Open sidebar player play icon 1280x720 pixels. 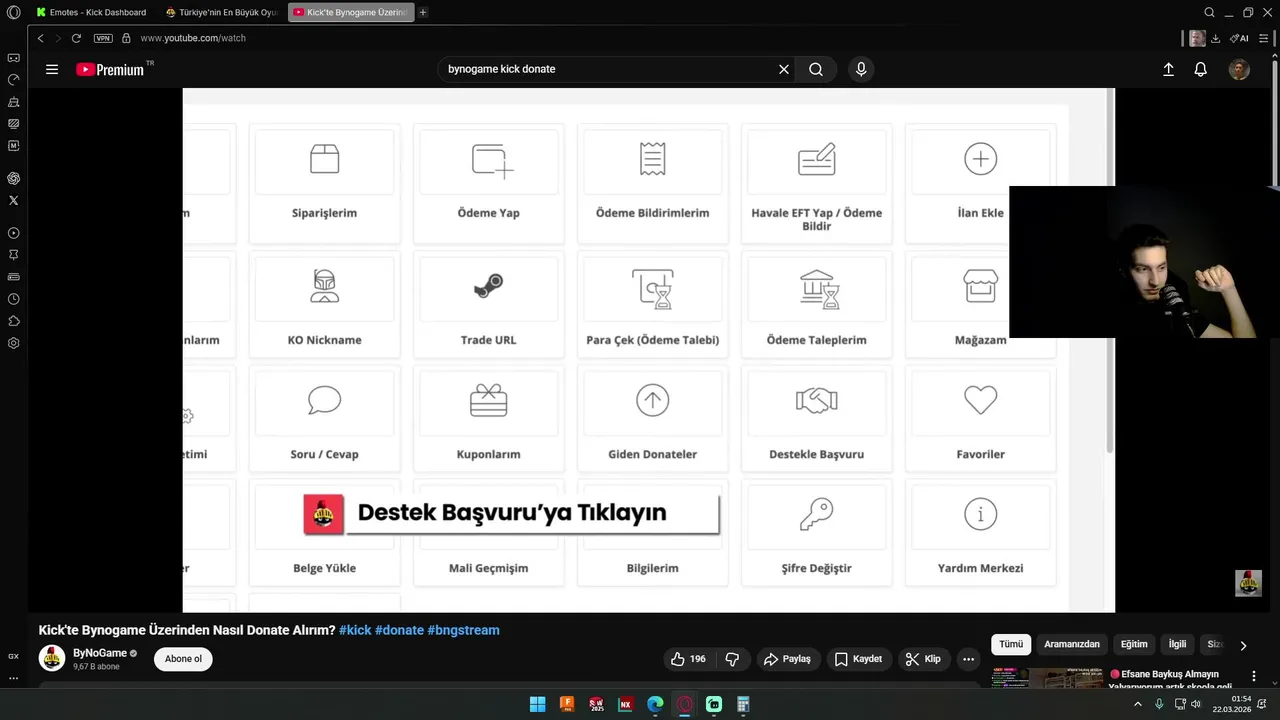[x=13, y=233]
